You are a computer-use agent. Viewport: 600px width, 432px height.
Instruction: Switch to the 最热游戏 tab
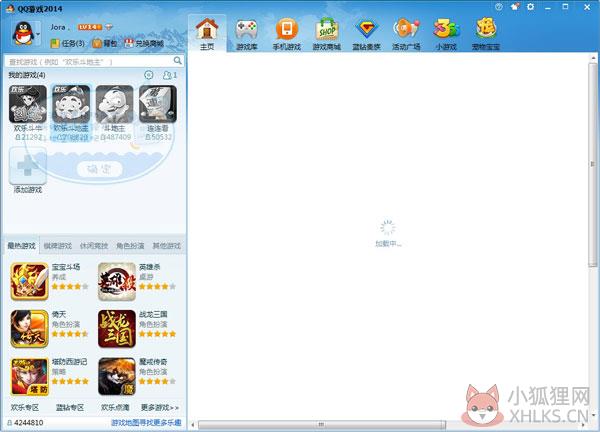coord(21,246)
